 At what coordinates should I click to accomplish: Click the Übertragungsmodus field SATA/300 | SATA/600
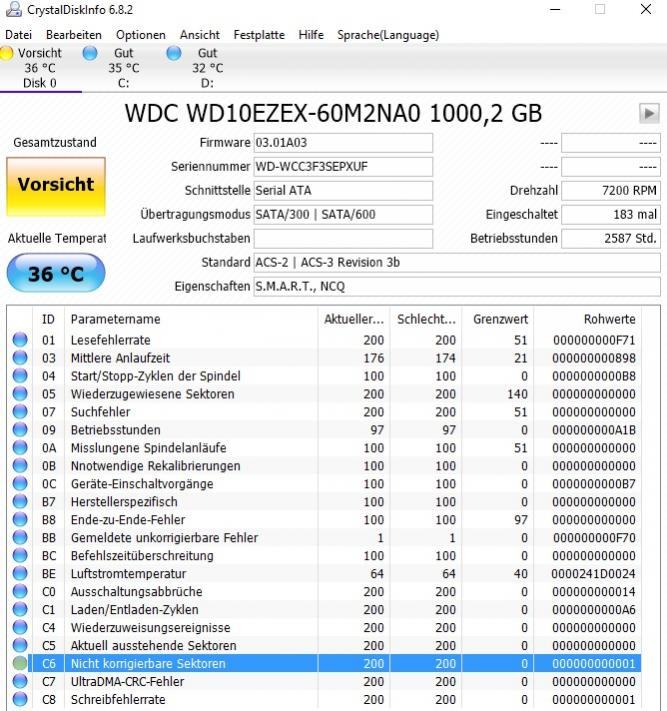pos(343,214)
